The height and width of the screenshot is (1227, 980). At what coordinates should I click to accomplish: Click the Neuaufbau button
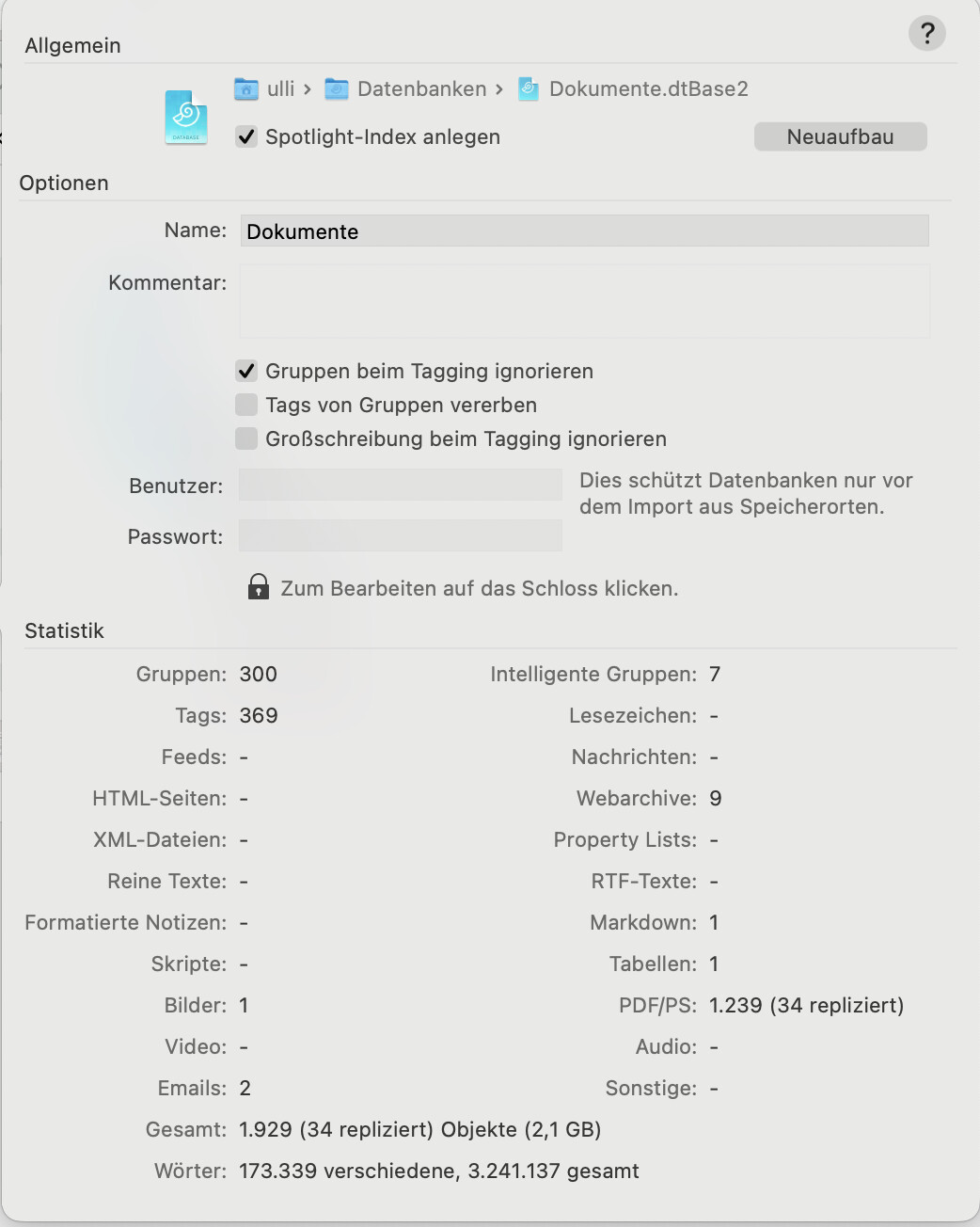[x=841, y=136]
